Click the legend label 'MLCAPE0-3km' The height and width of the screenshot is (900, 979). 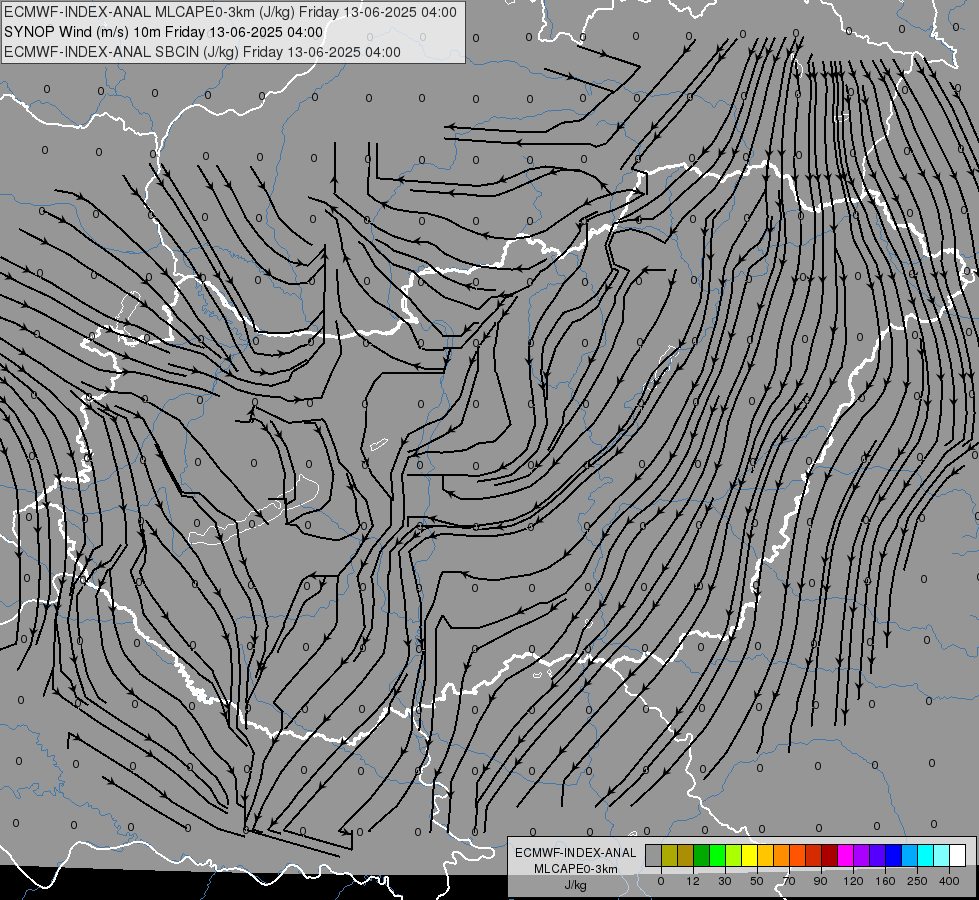pyautogui.click(x=576, y=869)
